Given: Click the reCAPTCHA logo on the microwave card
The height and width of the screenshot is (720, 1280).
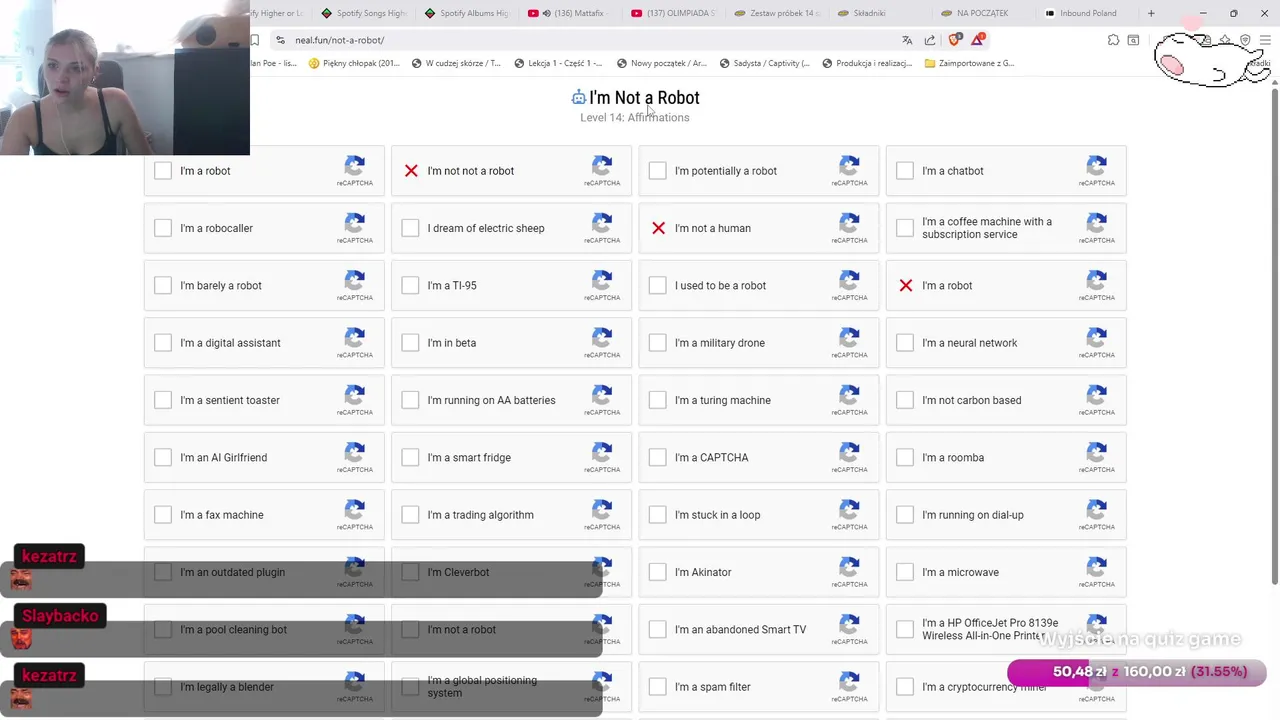Looking at the screenshot, I should [x=1096, y=567].
